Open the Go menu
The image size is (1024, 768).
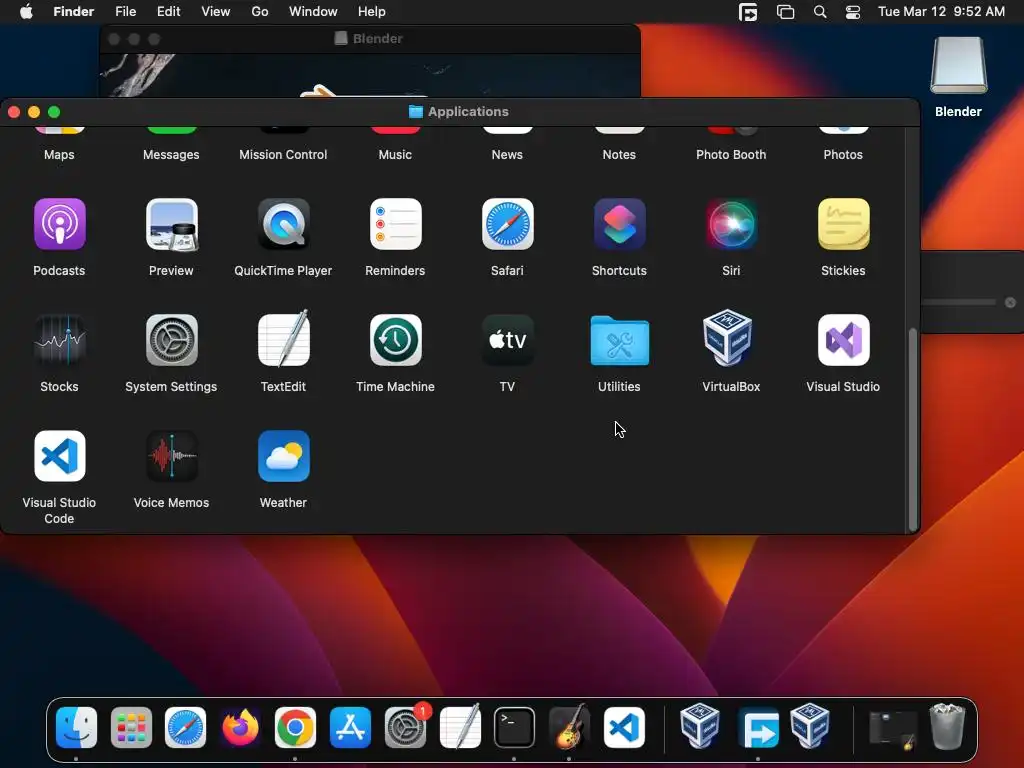tap(260, 12)
